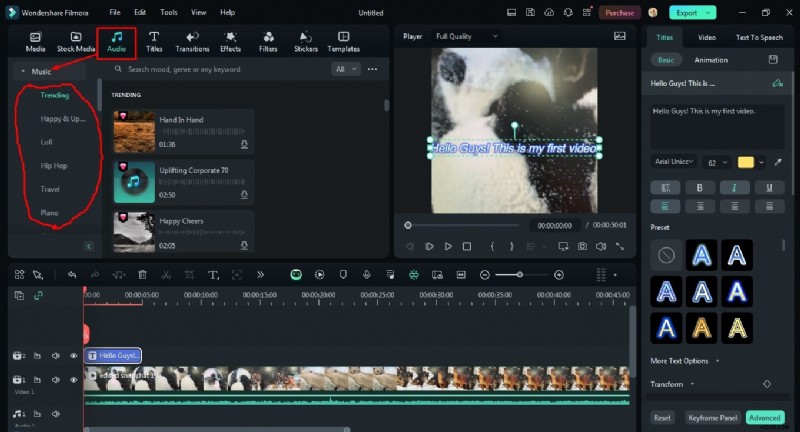Toggle italic text formatting
Image resolution: width=800 pixels, height=432 pixels.
point(733,187)
